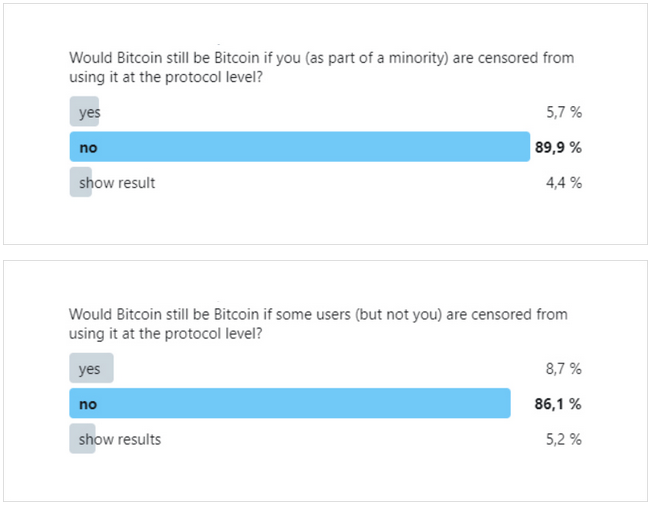Choose the gray "show result" option bar in the top poll
Image resolution: width=652 pixels, height=507 pixels.
pyautogui.click(x=81, y=182)
